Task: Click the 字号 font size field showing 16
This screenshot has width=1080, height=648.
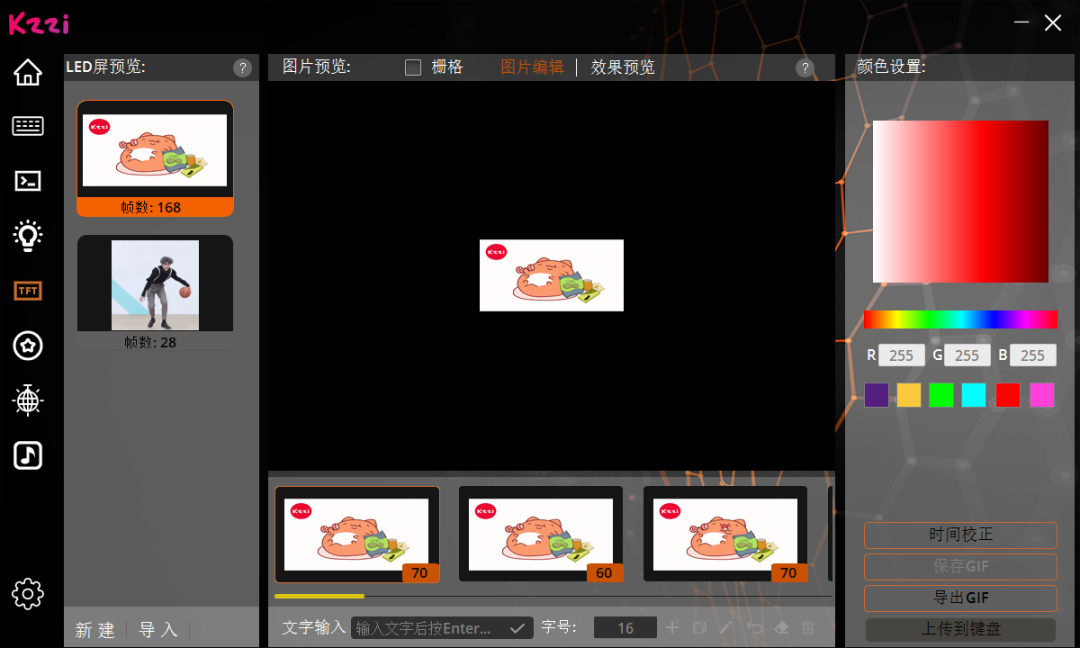Action: [625, 628]
